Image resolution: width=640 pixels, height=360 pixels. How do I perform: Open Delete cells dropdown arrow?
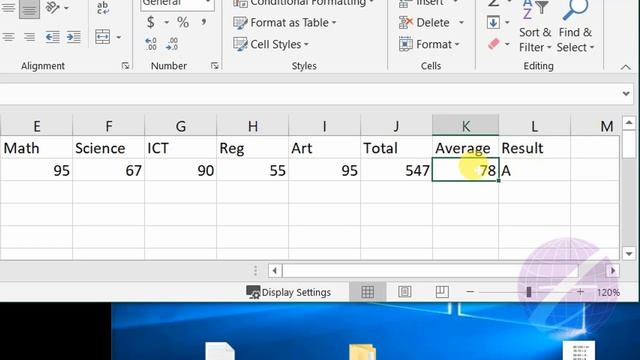click(x=461, y=22)
